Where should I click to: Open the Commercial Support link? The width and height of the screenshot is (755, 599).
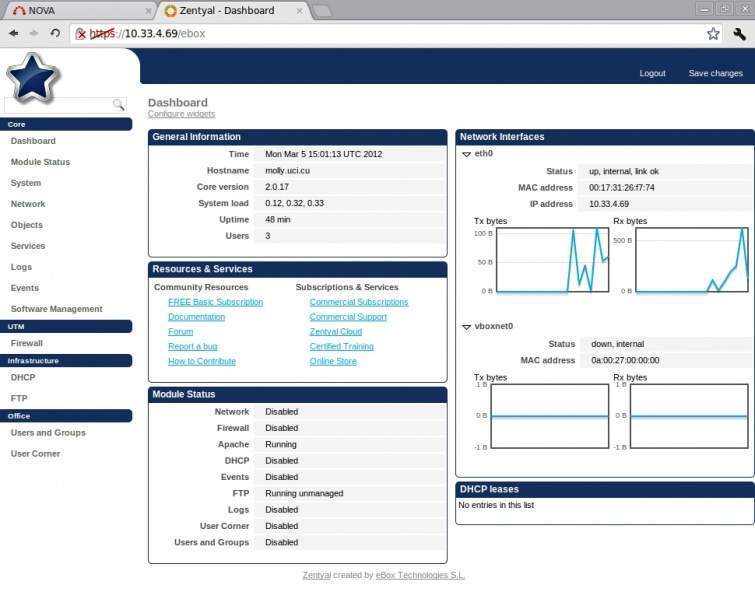pyautogui.click(x=348, y=317)
